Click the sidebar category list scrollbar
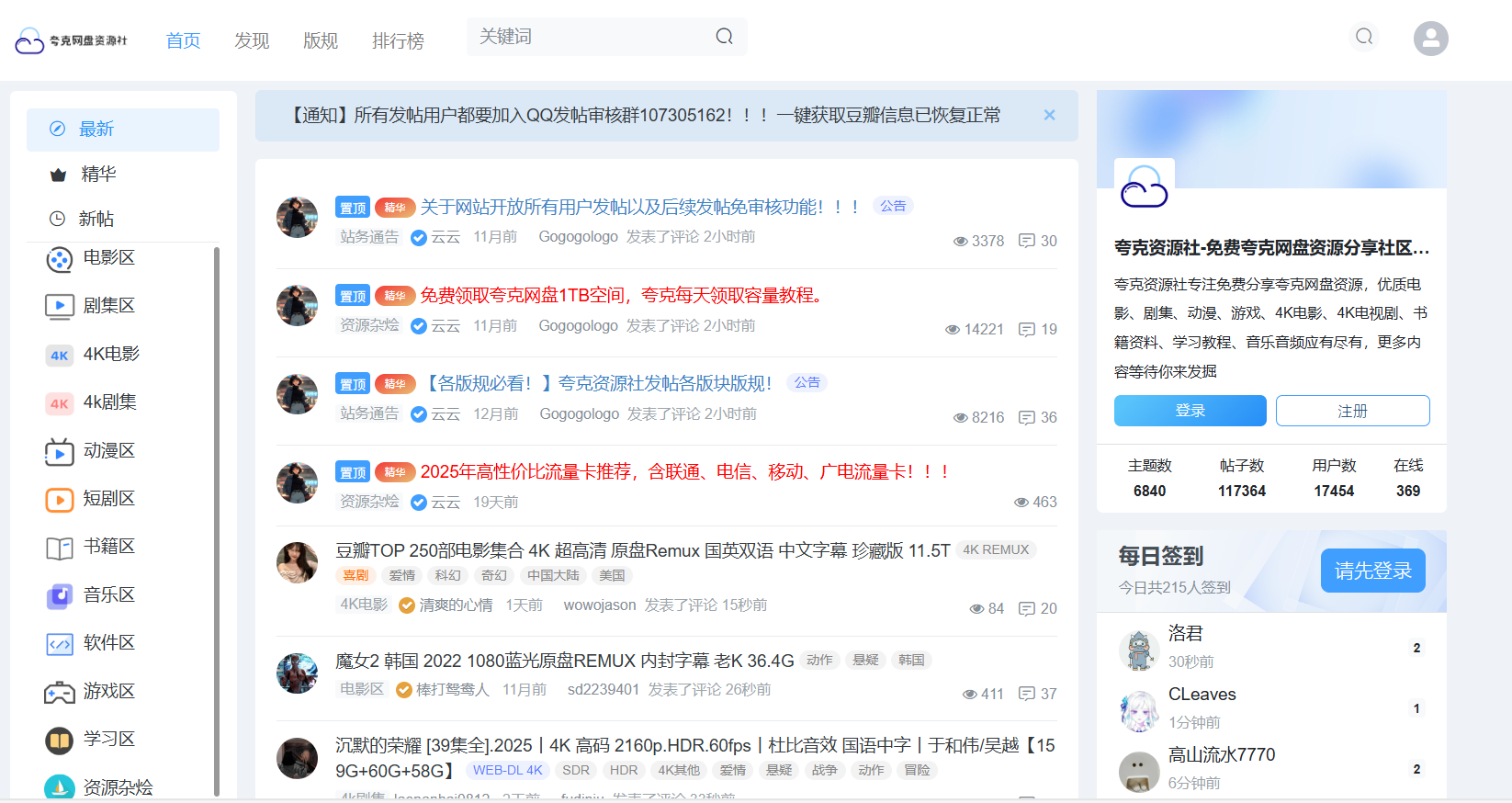1512x803 pixels. [x=217, y=515]
